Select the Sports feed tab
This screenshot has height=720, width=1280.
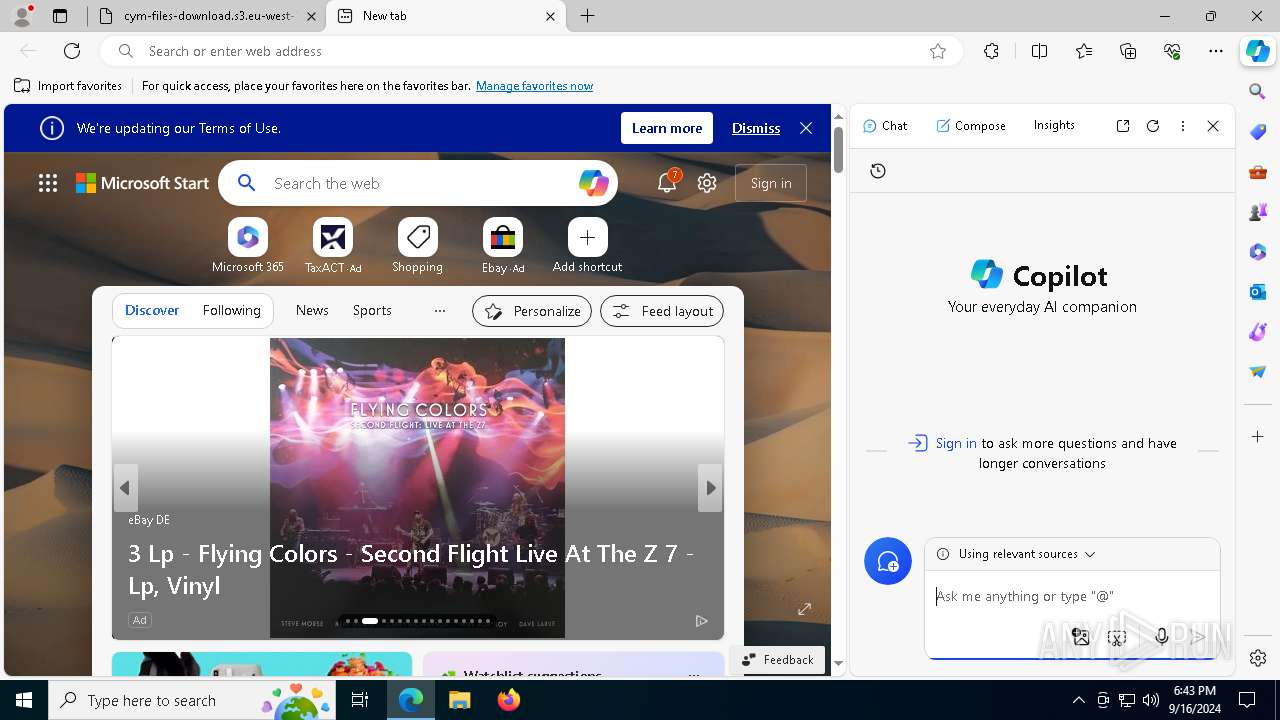(372, 310)
